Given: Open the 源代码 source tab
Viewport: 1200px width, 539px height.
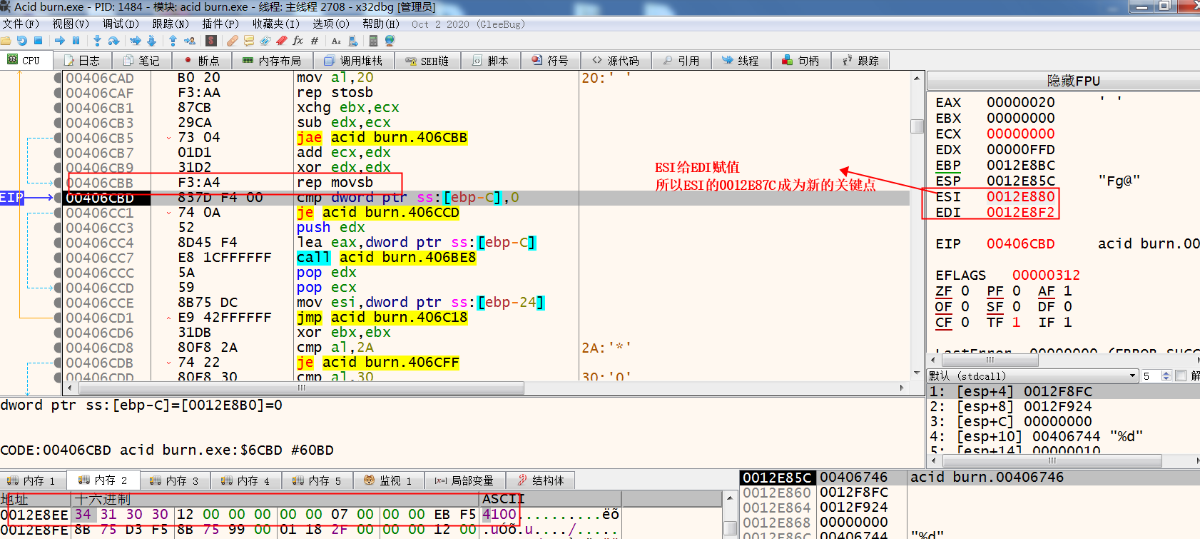Looking at the screenshot, I should coord(616,60).
